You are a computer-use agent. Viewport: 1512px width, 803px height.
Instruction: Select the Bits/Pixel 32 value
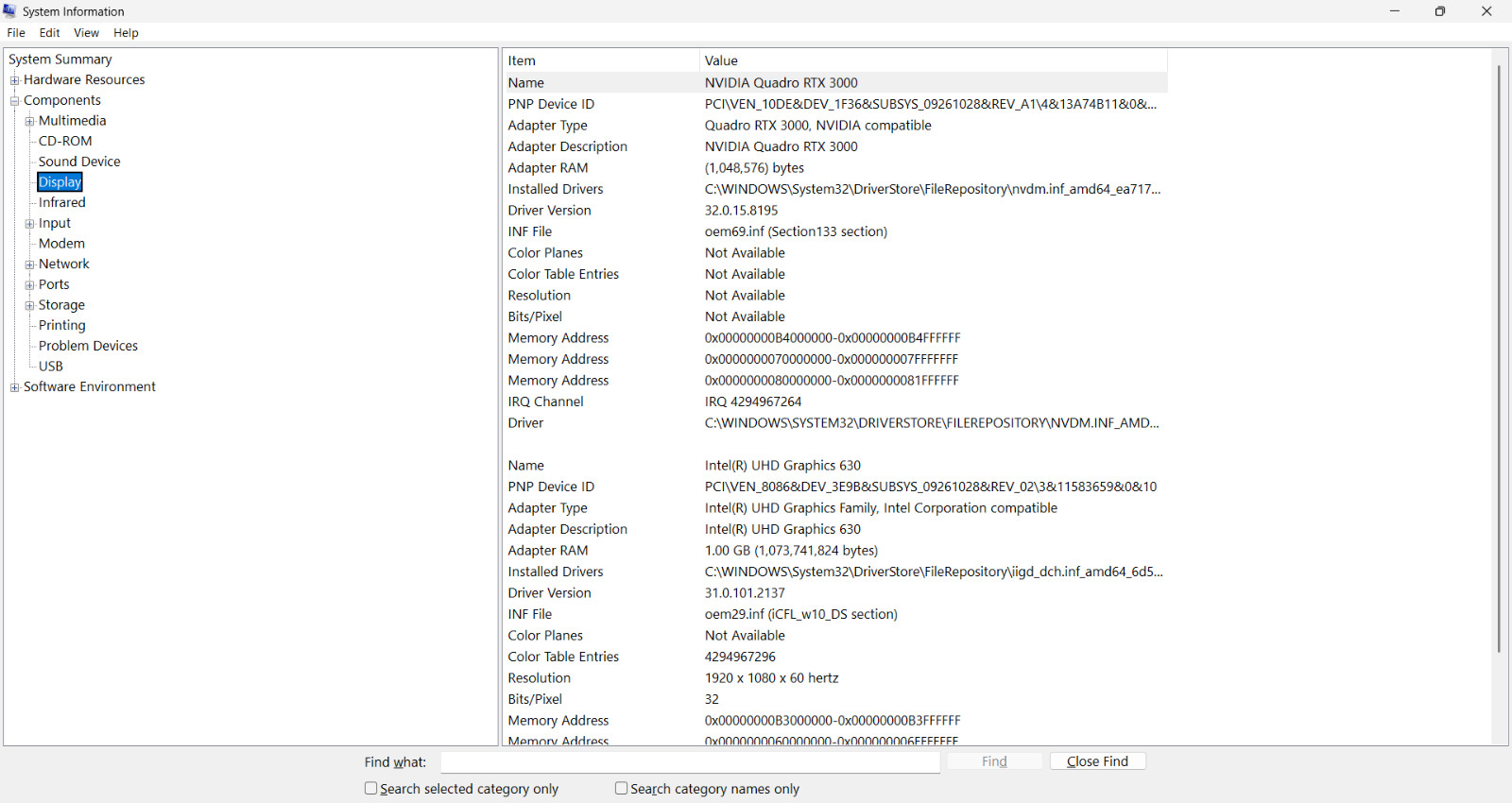tap(712, 699)
